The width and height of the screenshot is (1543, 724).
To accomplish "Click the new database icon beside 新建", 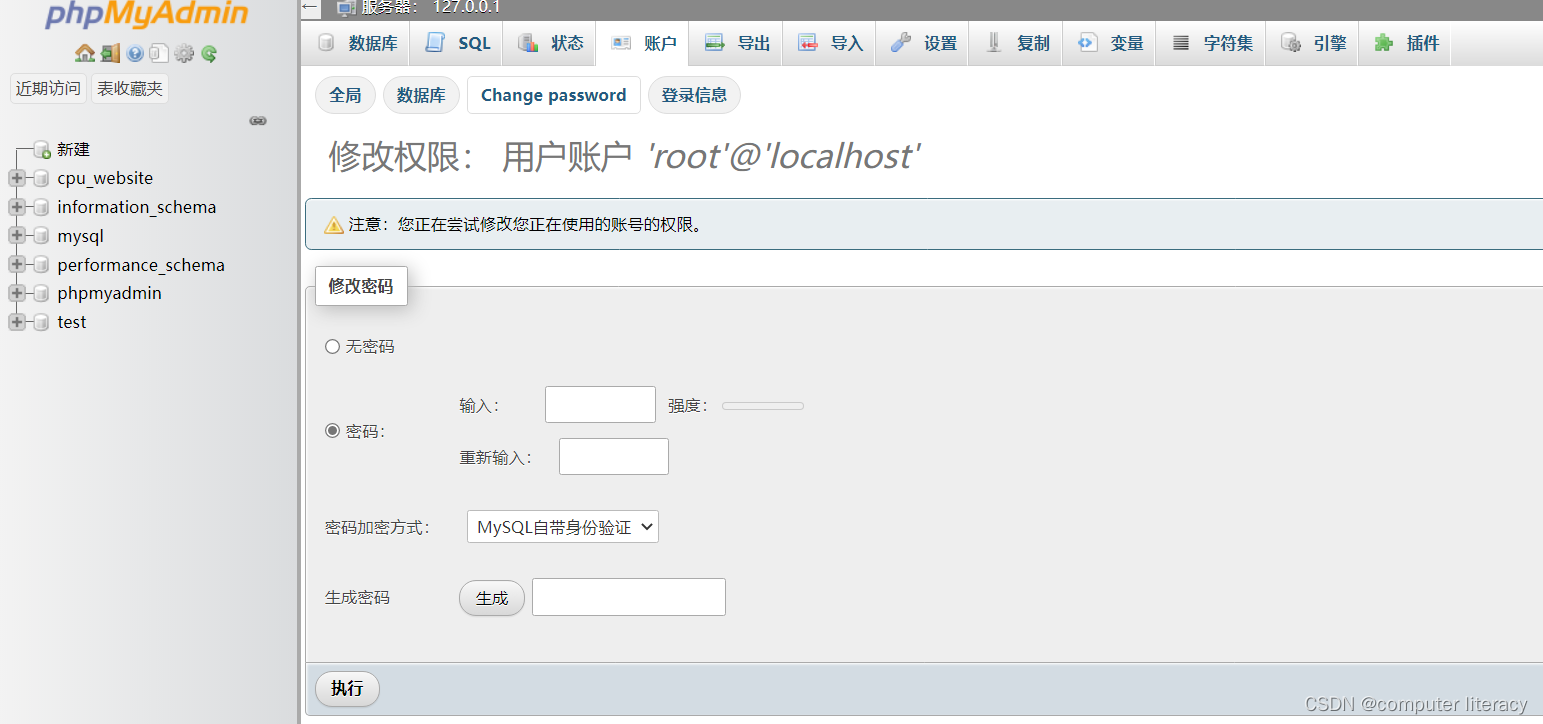I will tap(42, 149).
